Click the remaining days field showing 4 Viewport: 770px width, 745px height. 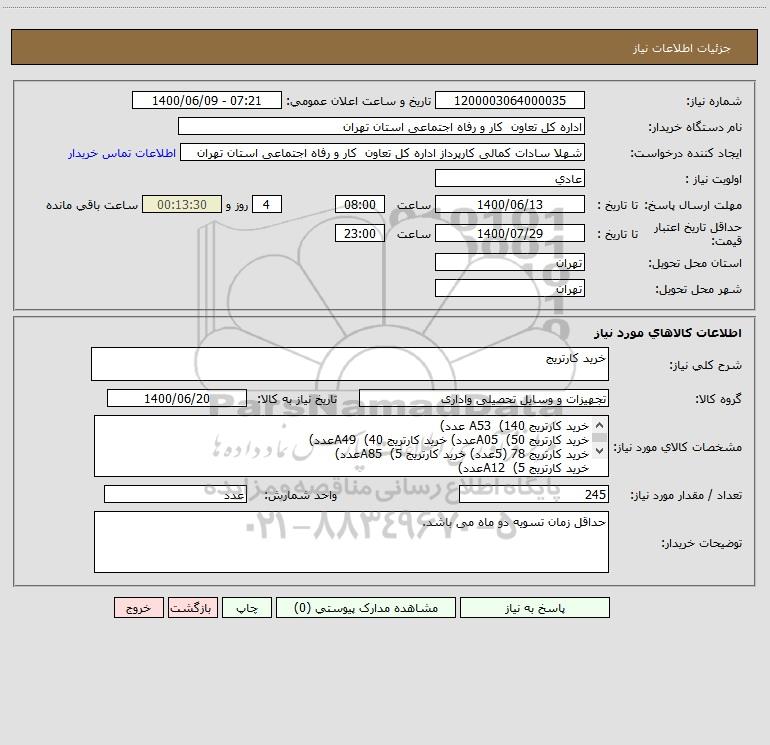click(267, 204)
